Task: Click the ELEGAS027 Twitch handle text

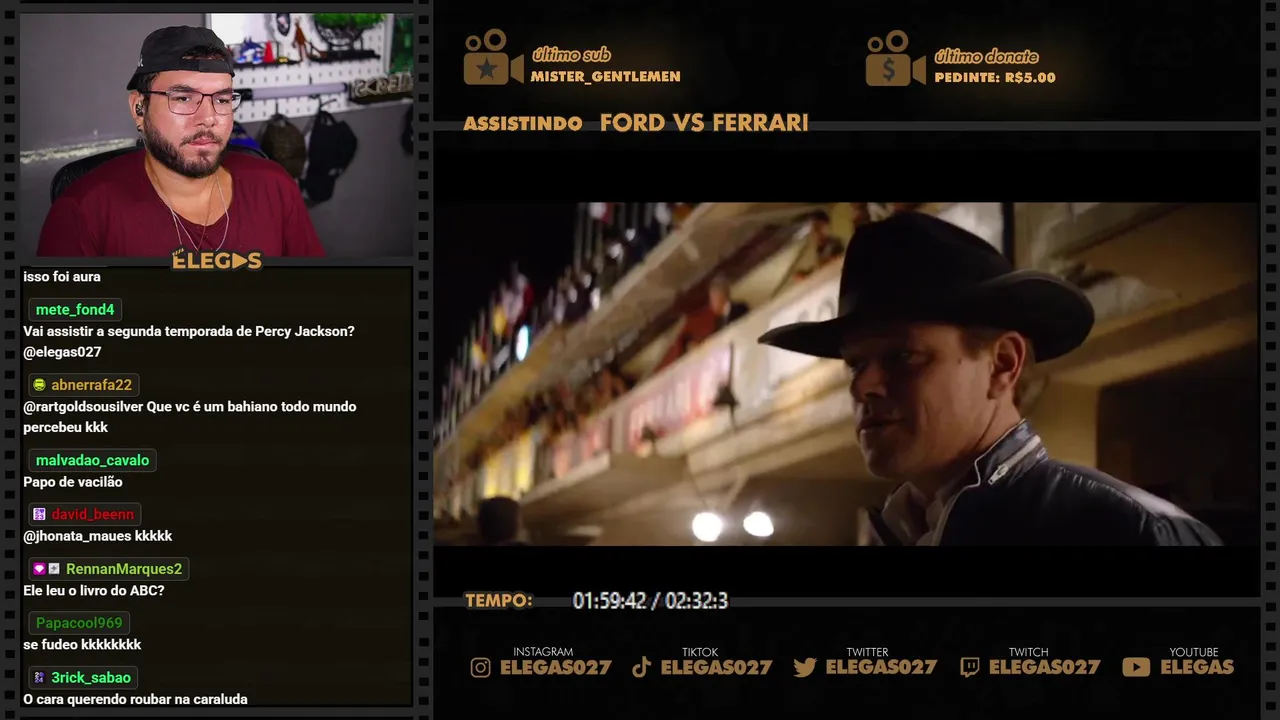Action: click(x=1044, y=668)
